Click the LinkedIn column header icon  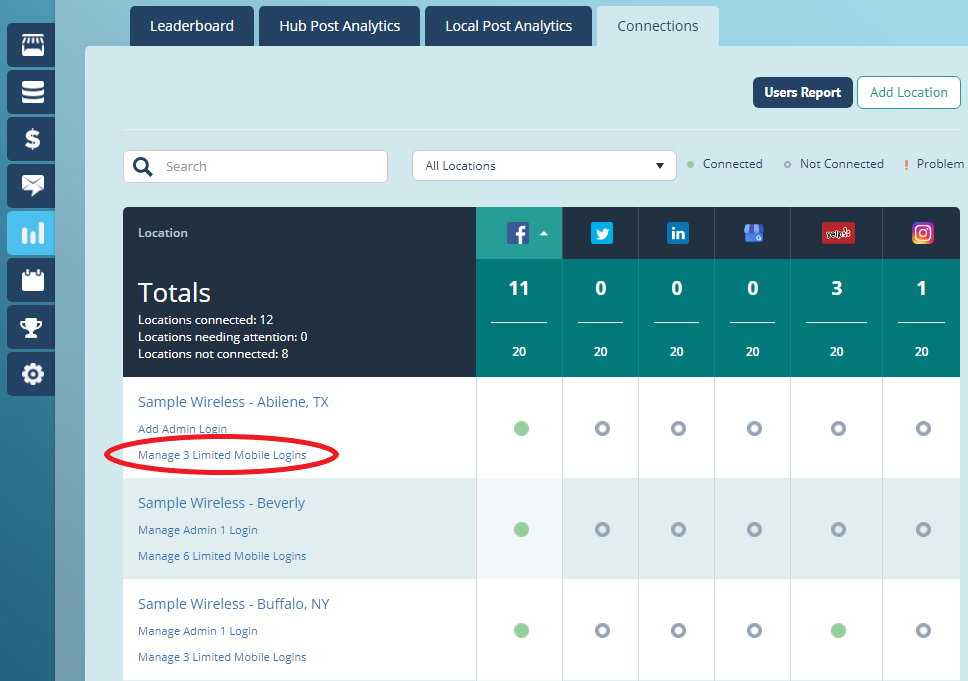click(x=677, y=233)
